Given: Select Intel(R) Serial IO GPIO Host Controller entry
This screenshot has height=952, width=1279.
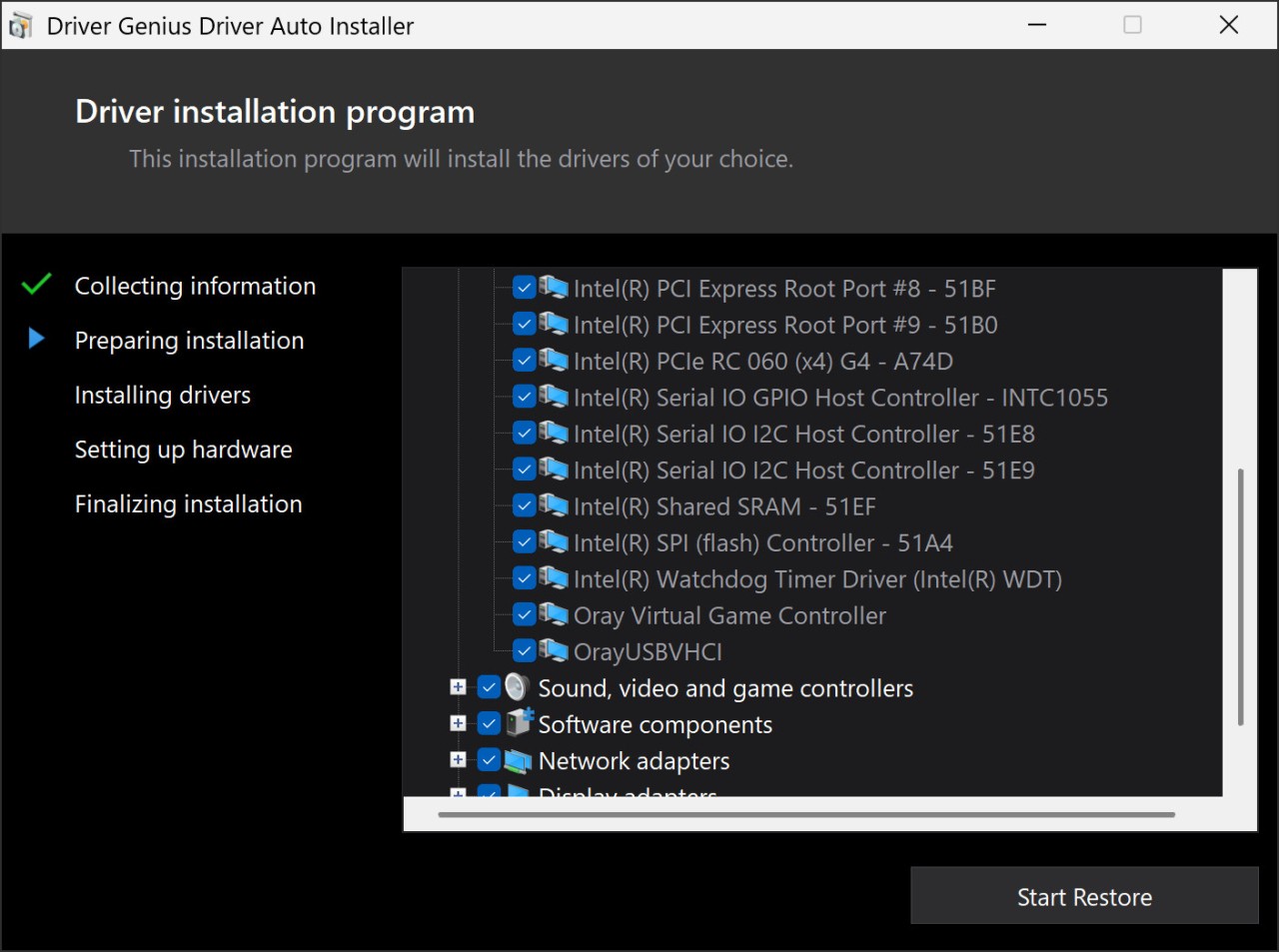Looking at the screenshot, I should point(839,398).
